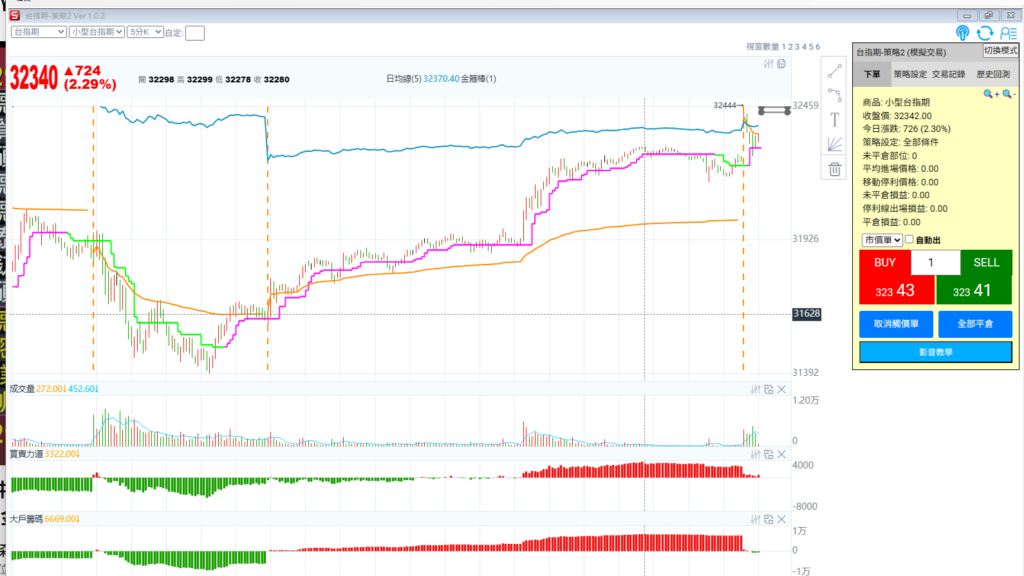Click the zoom in magnifier in order panel
Viewport: 1024px width, 576px height.
tap(989, 94)
